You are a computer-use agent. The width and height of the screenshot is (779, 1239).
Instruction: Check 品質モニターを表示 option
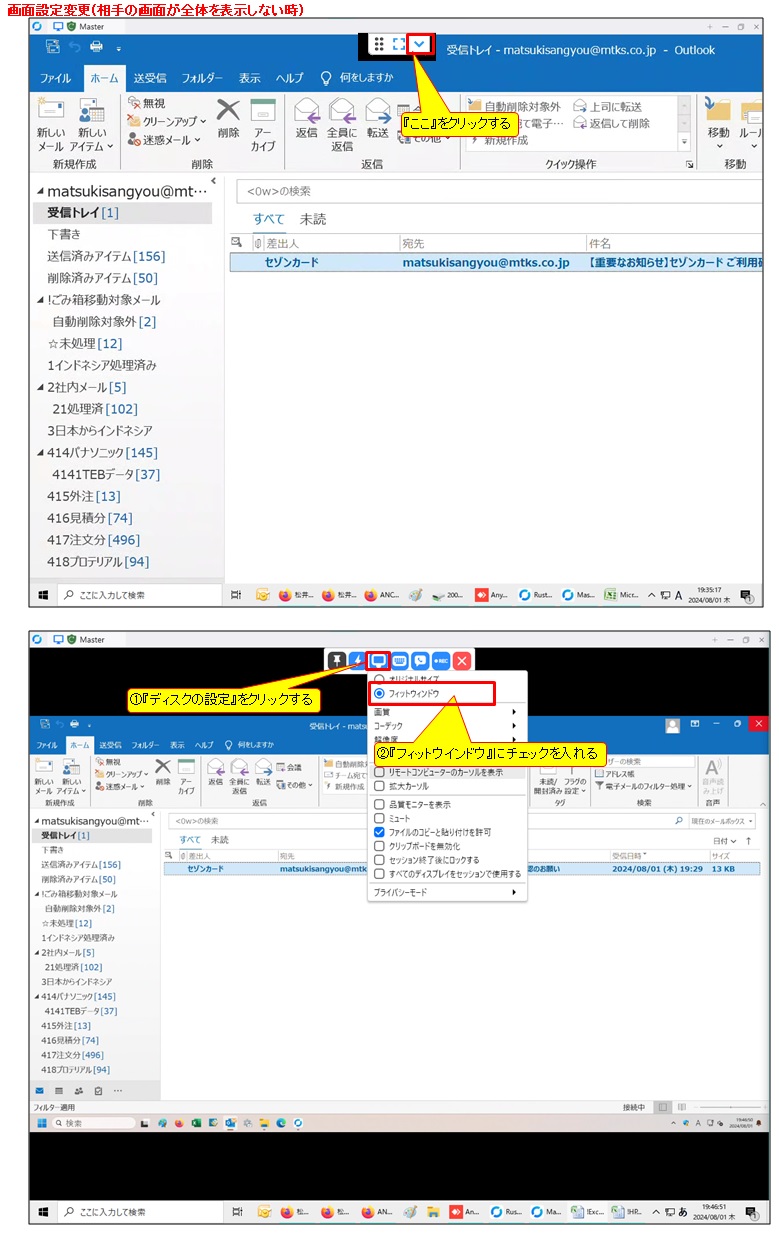(379, 804)
